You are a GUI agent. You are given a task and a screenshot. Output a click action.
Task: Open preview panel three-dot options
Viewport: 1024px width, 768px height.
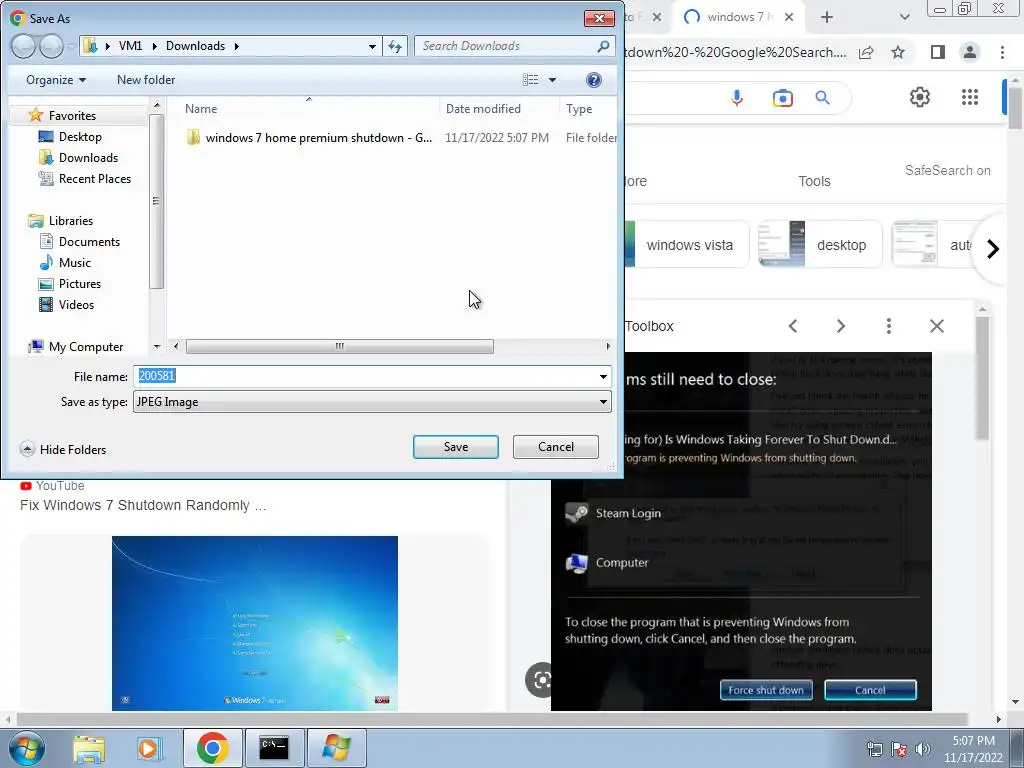(x=889, y=326)
